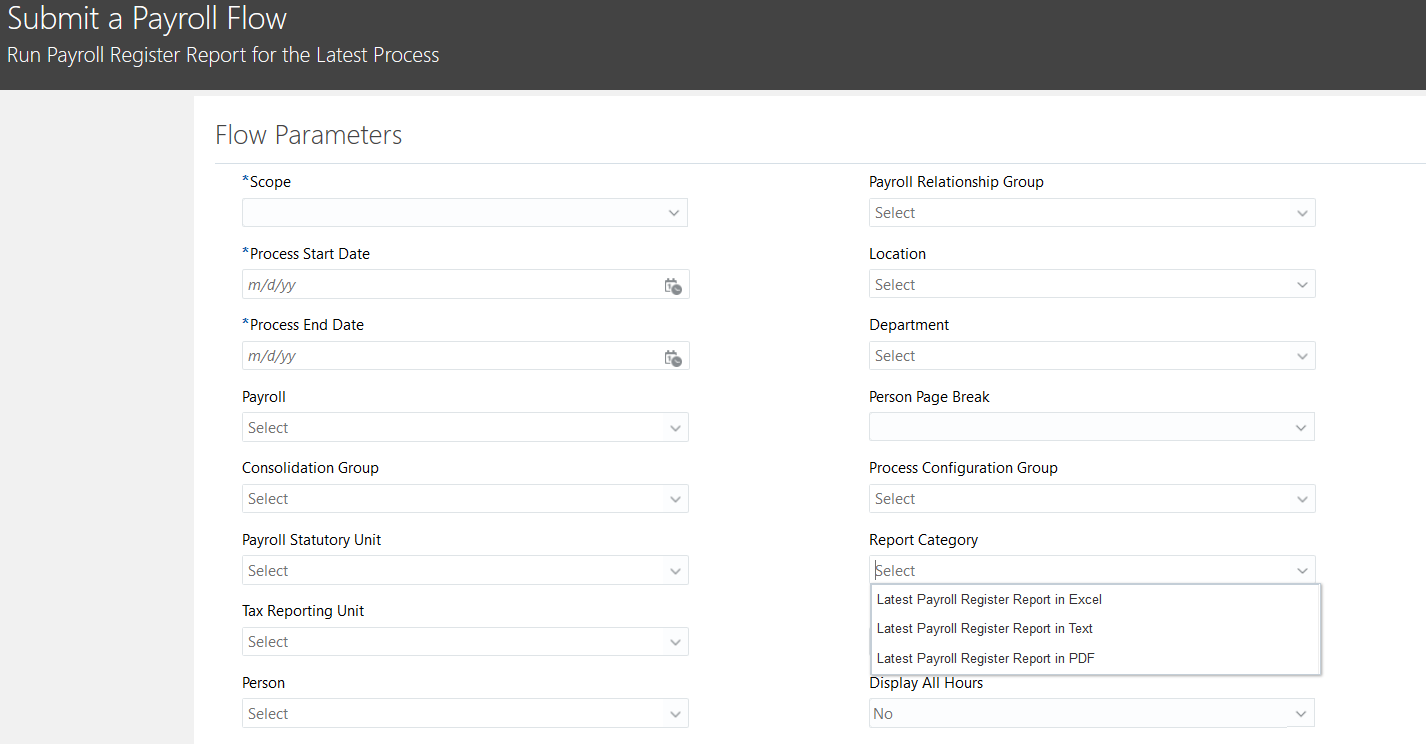Open the Payroll dropdown list
This screenshot has height=744, width=1426.
tap(675, 428)
